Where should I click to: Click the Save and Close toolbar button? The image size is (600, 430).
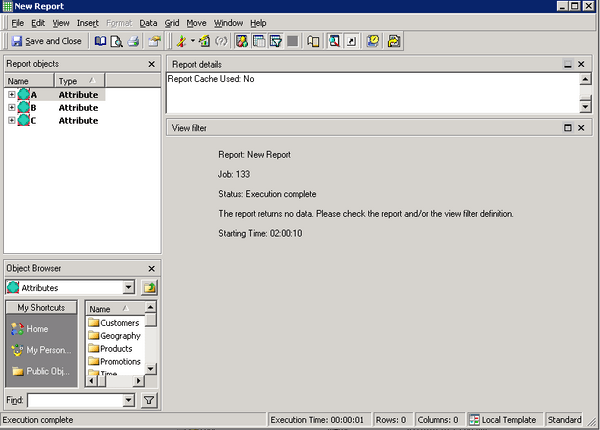tap(47, 41)
